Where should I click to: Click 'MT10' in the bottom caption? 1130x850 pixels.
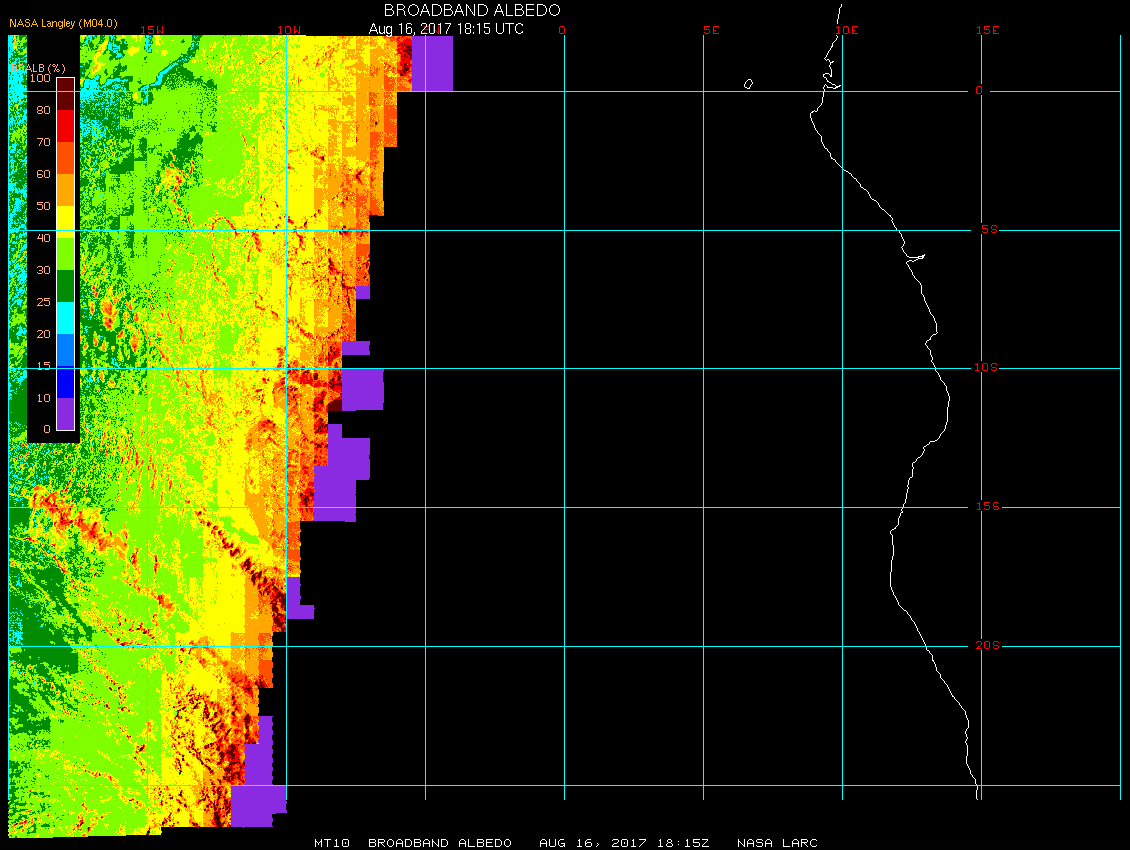point(332,843)
